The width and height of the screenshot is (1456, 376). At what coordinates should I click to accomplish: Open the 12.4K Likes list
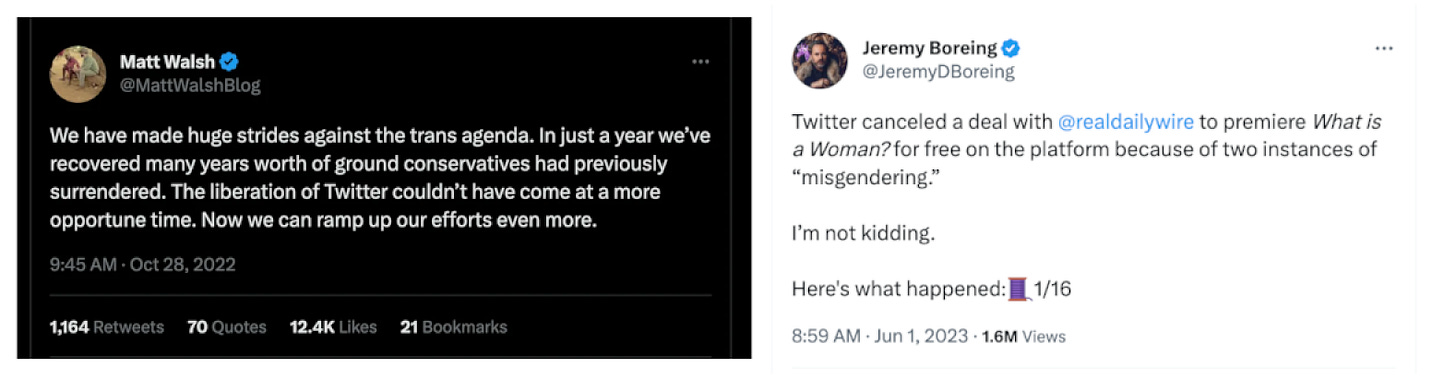pyautogui.click(x=333, y=327)
